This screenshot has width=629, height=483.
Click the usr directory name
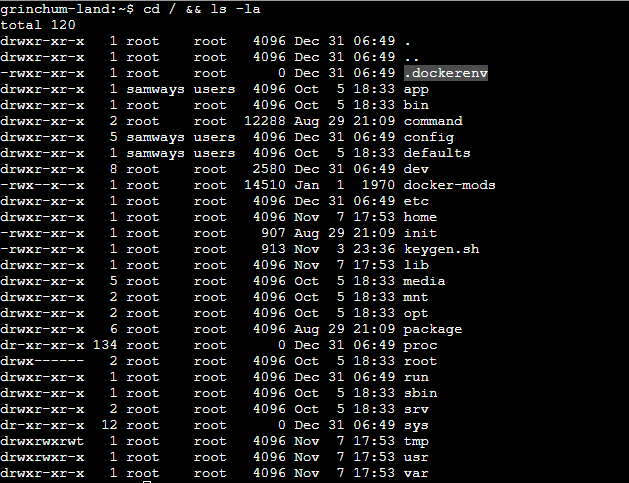[416, 457]
